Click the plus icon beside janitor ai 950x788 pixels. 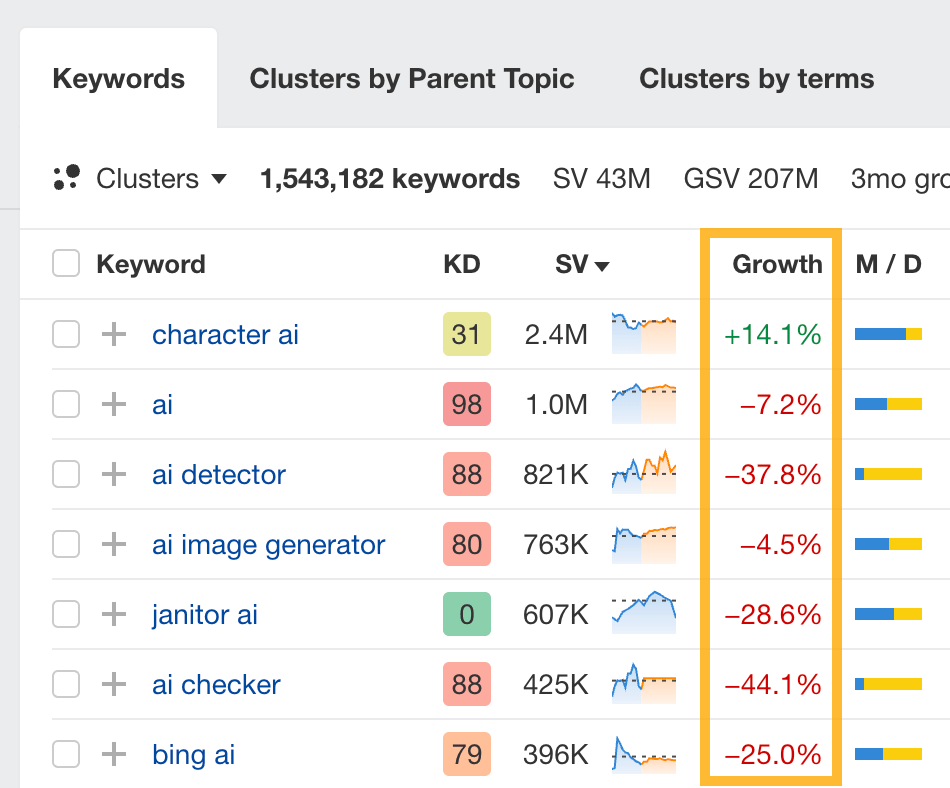[113, 614]
